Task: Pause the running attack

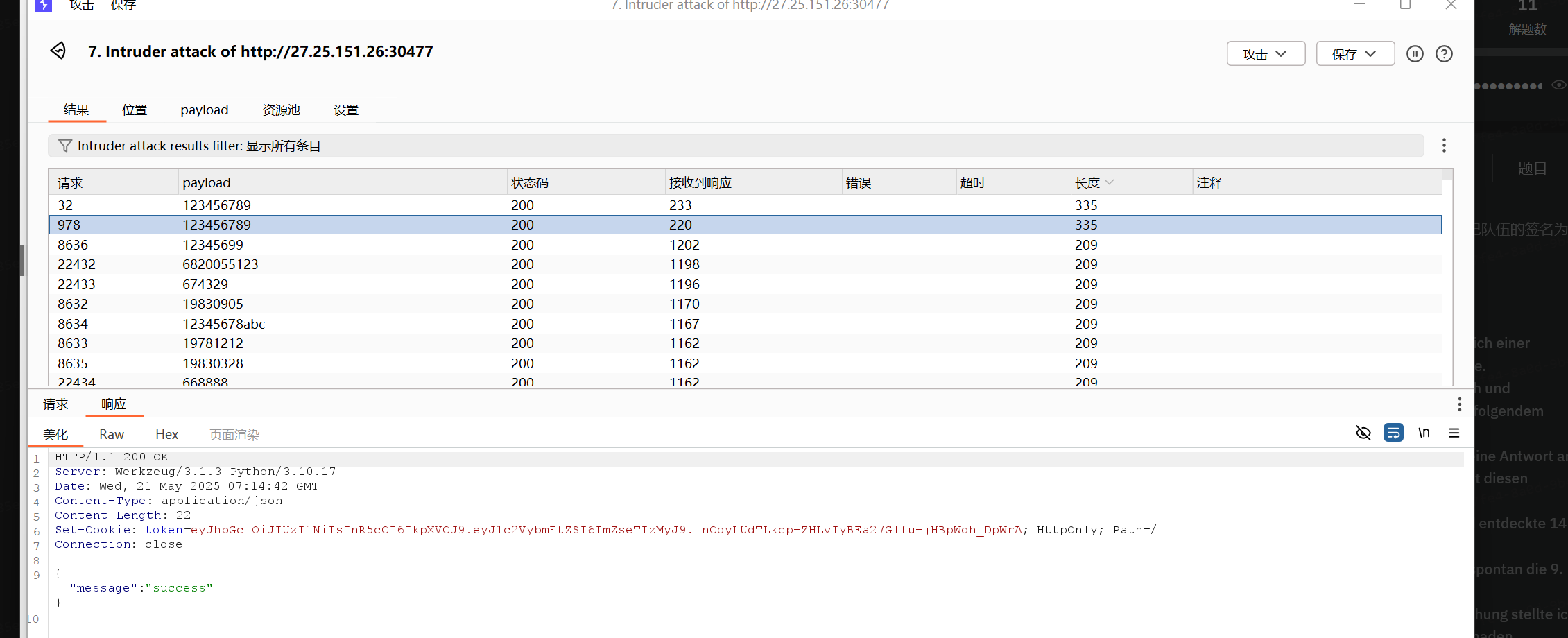Action: (1415, 54)
